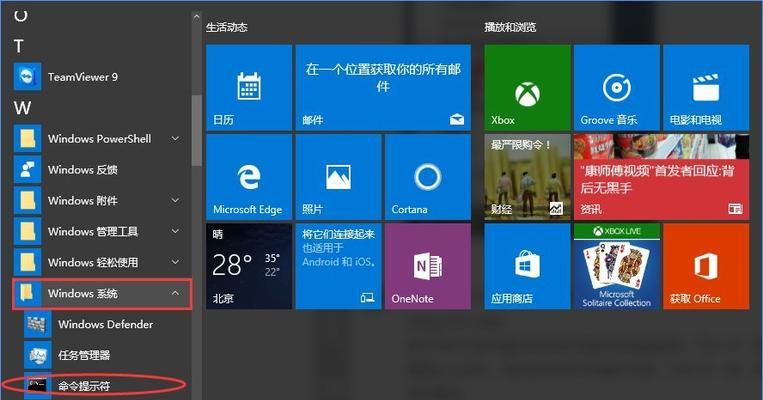Screen dimensions: 763x400
Task: Open the 财经 finance news tile
Action: click(527, 177)
